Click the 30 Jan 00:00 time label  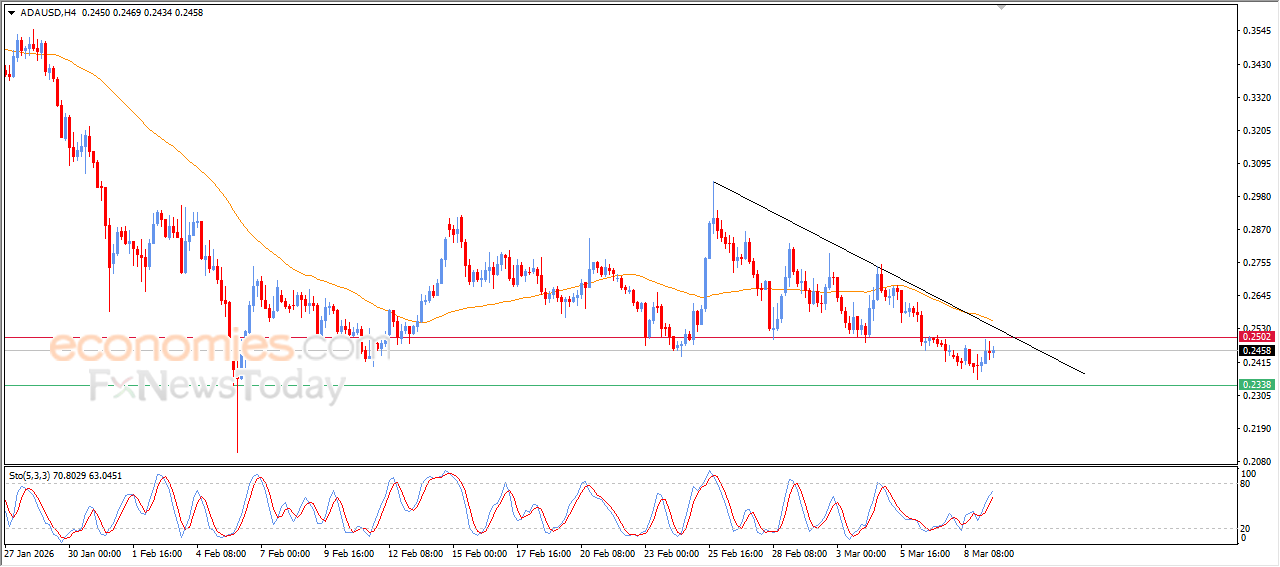pos(95,553)
